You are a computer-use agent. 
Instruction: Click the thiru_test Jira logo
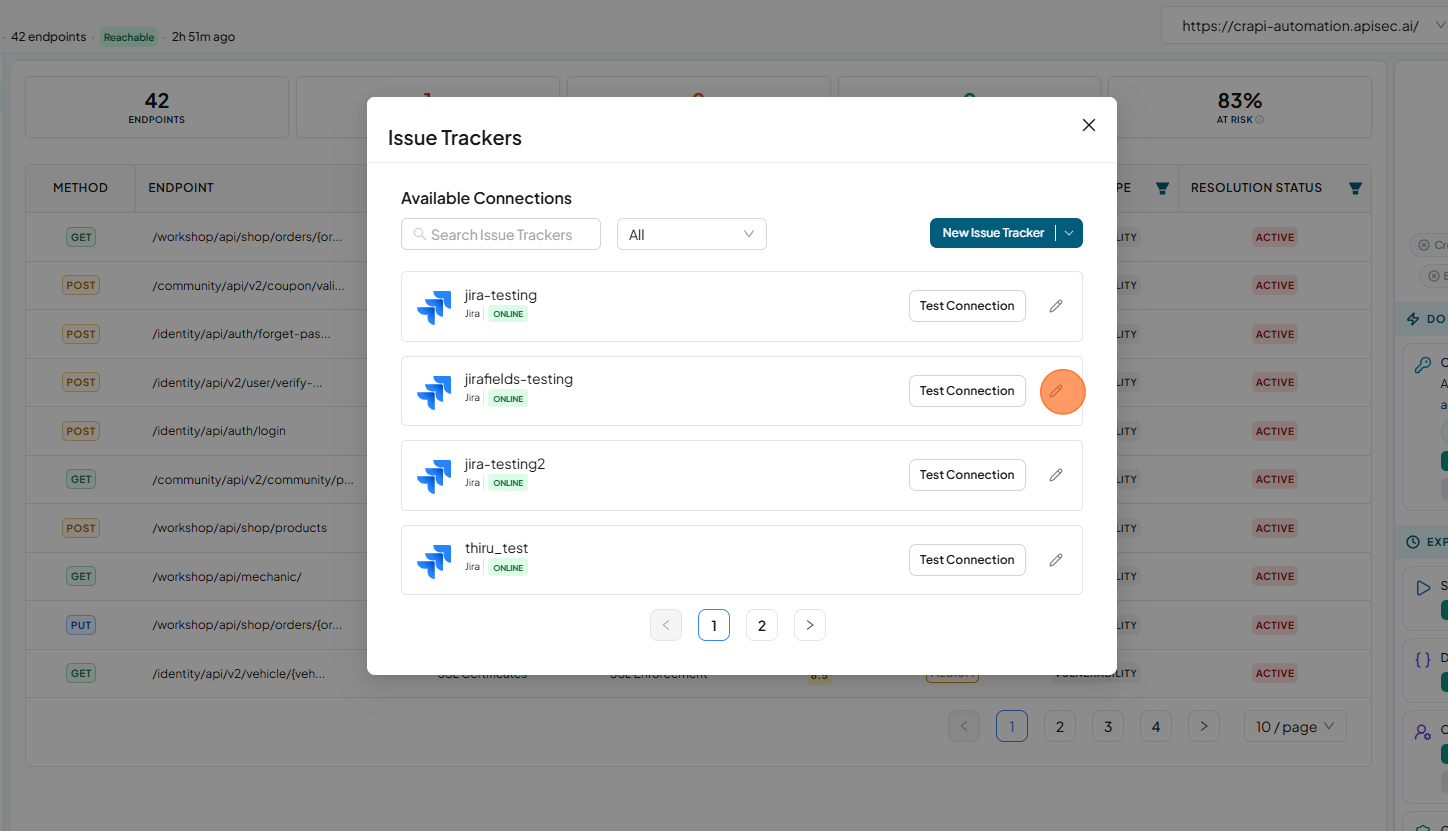[x=434, y=561]
